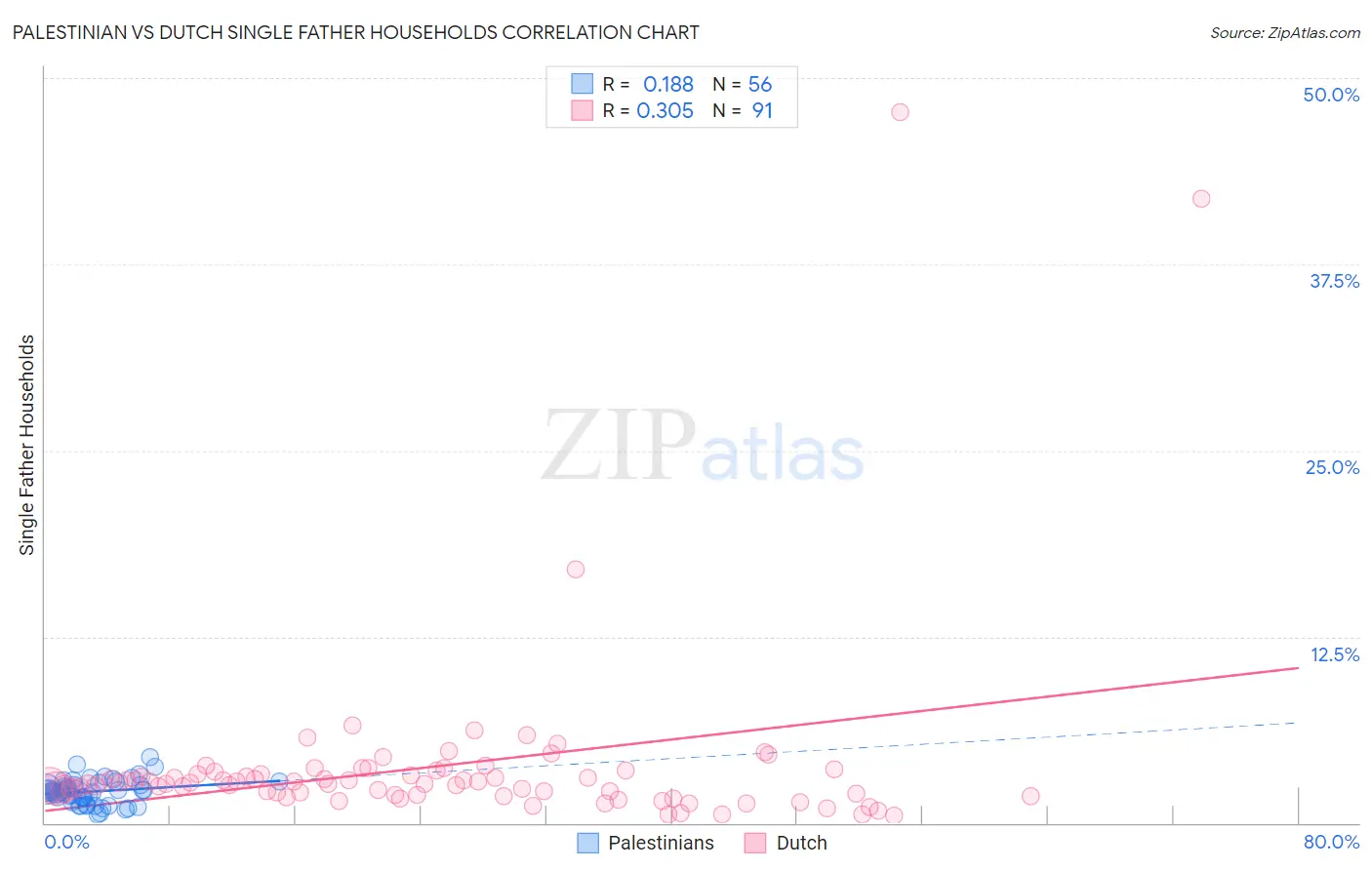Click the 12.5% y-axis tick label
Image resolution: width=1372 pixels, height=870 pixels.
click(1334, 654)
